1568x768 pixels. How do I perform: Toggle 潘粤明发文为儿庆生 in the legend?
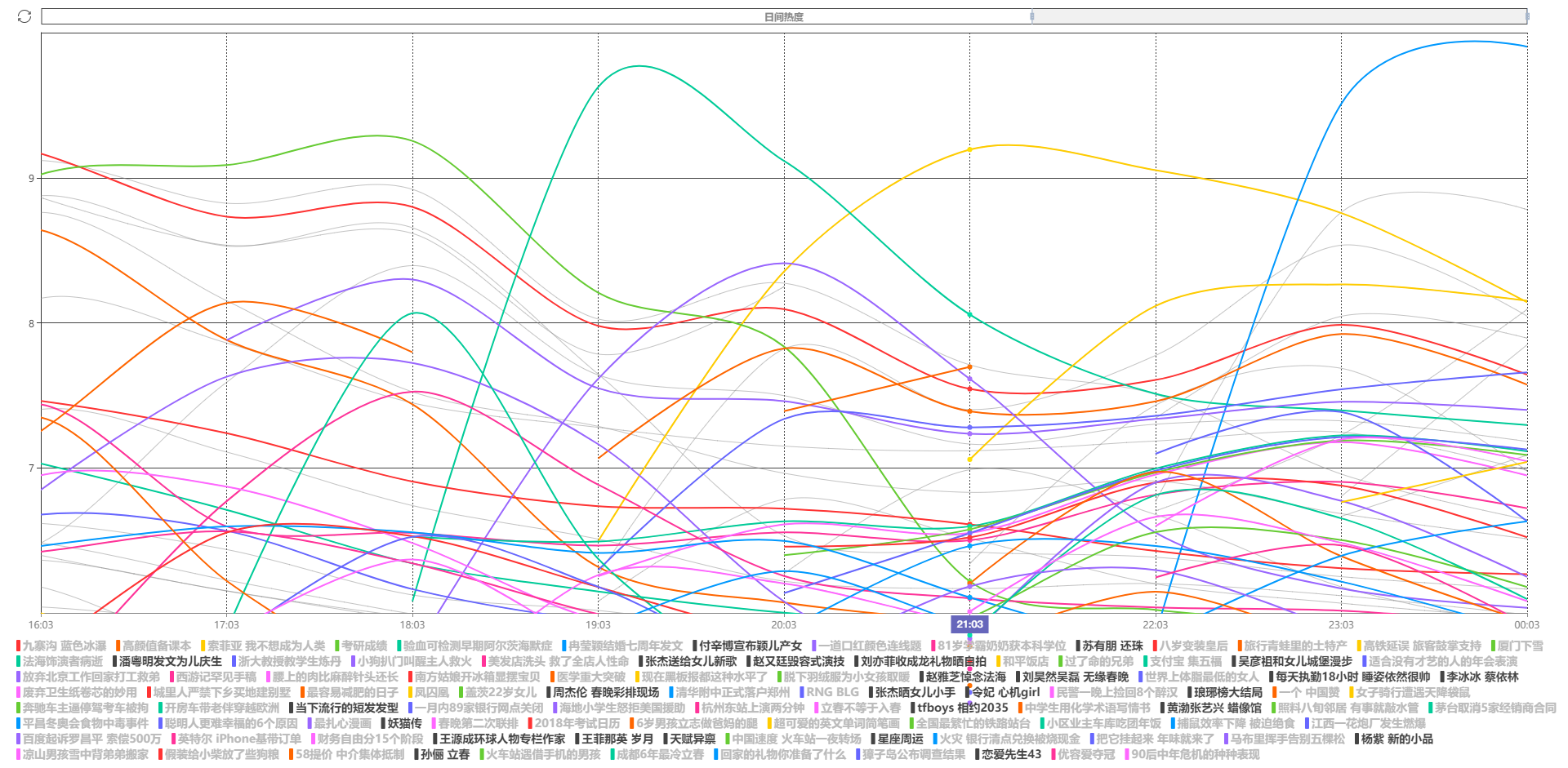[x=167, y=661]
